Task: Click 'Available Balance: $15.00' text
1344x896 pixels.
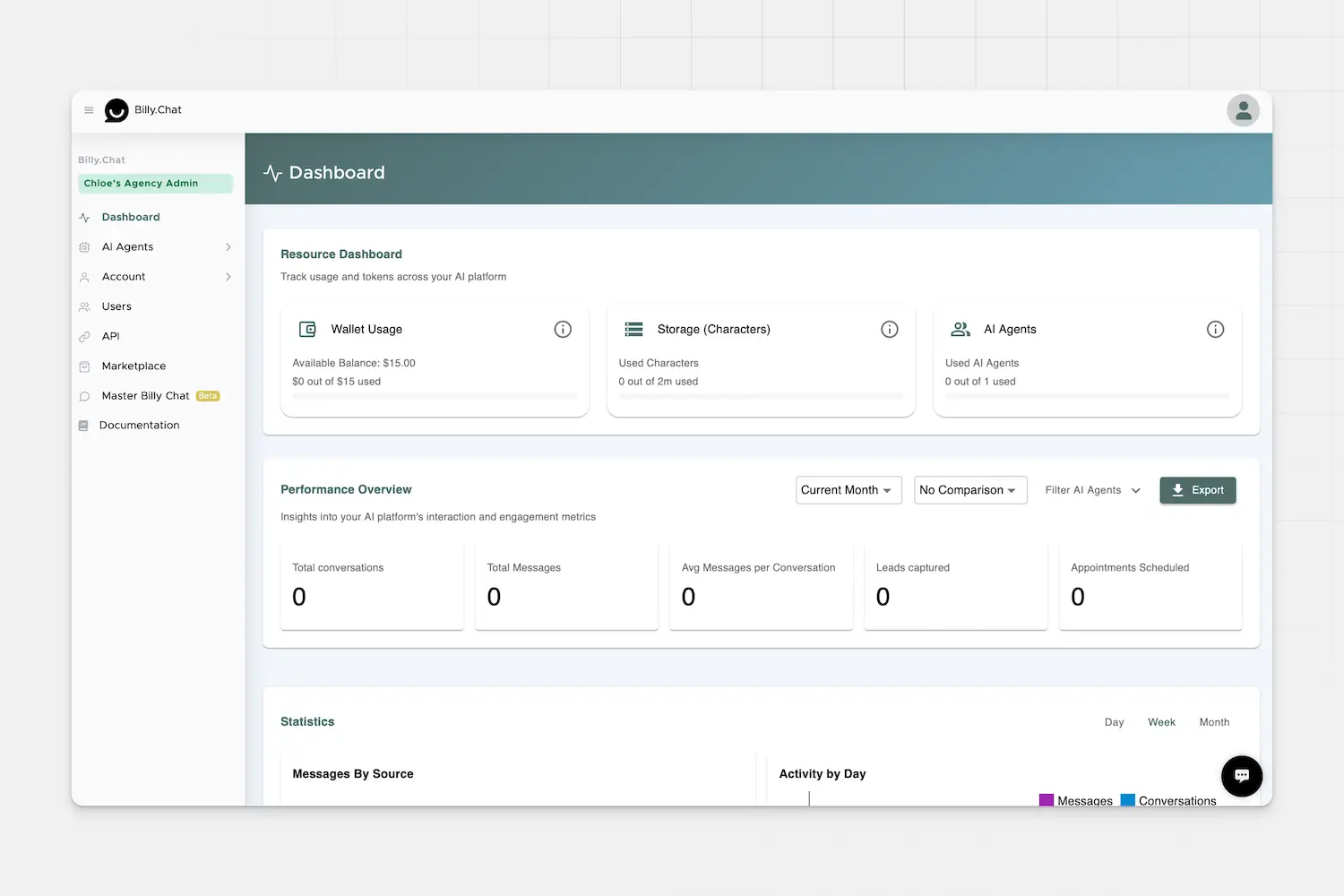Action: tap(354, 364)
